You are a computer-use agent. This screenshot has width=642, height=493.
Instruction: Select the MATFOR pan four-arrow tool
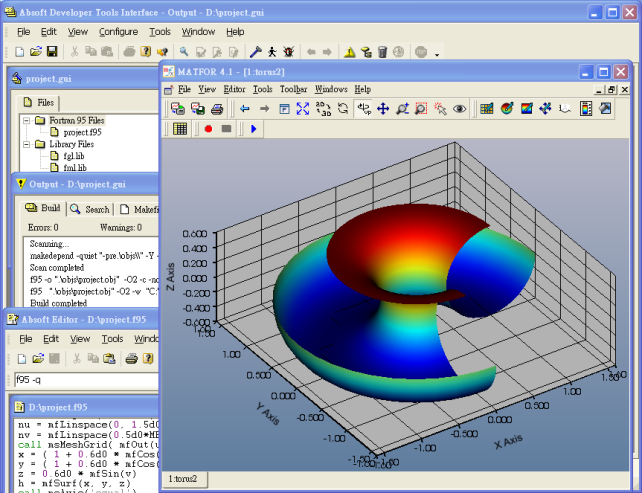click(383, 109)
